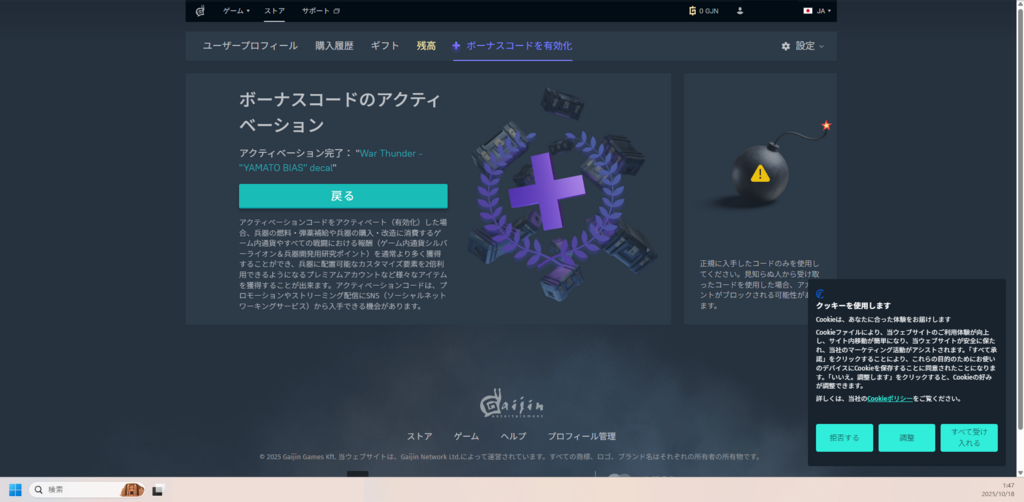
Task: Open the JA language selector
Action: (x=817, y=11)
